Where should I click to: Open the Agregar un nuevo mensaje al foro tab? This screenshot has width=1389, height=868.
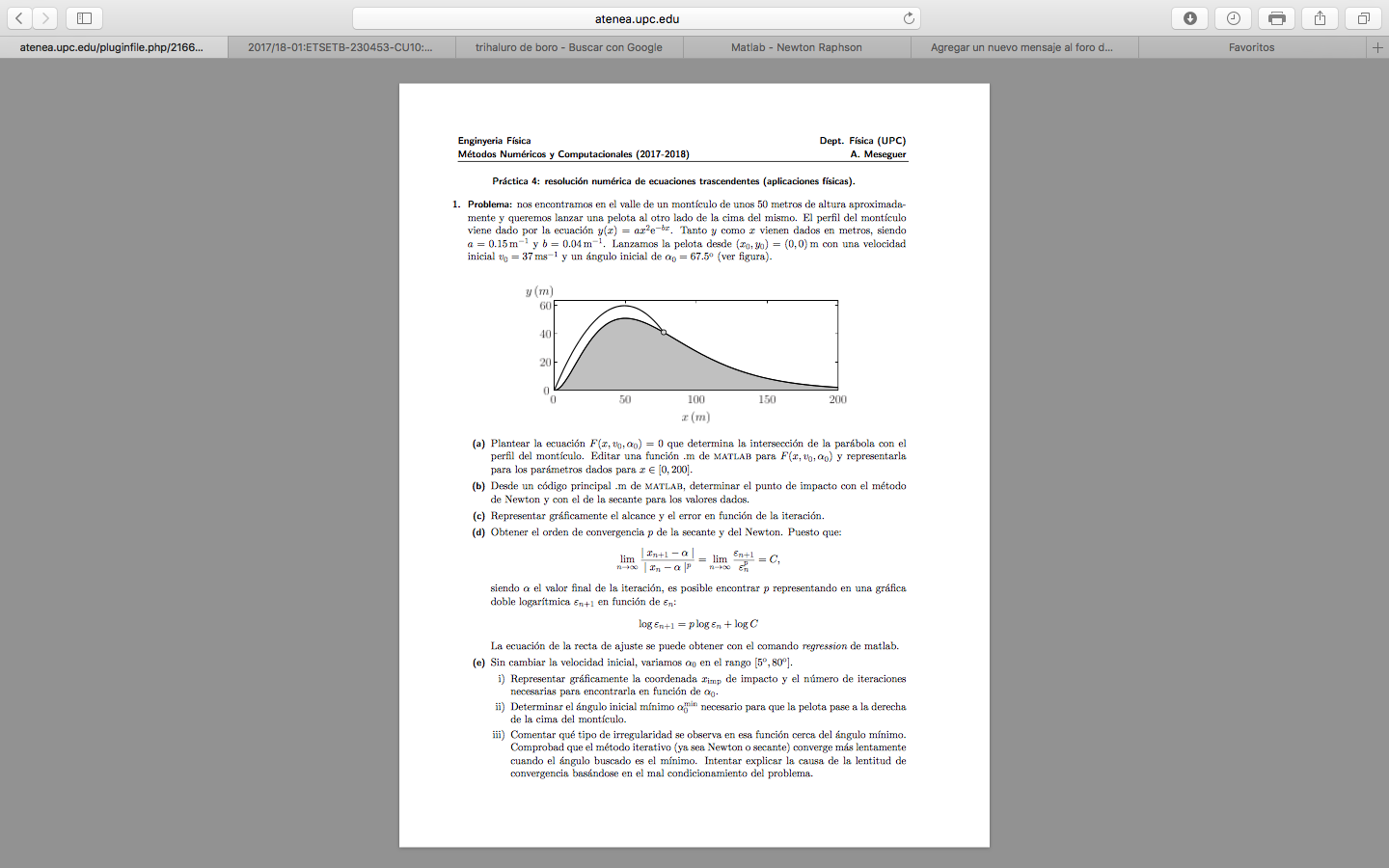[1024, 47]
